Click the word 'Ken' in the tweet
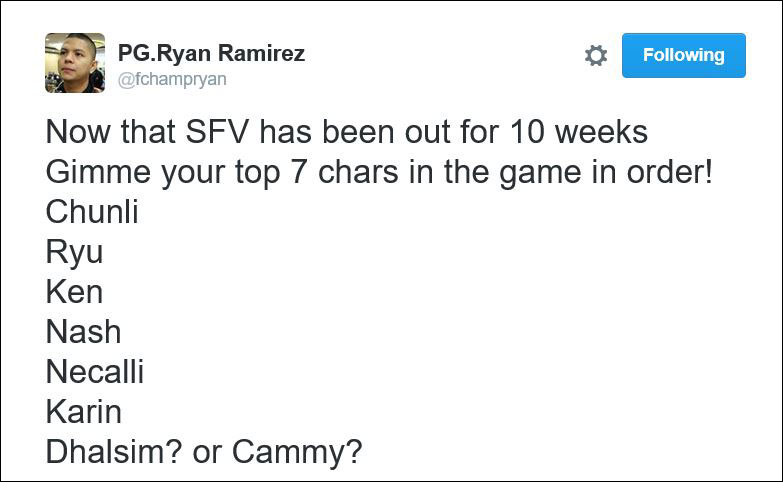 click(74, 292)
